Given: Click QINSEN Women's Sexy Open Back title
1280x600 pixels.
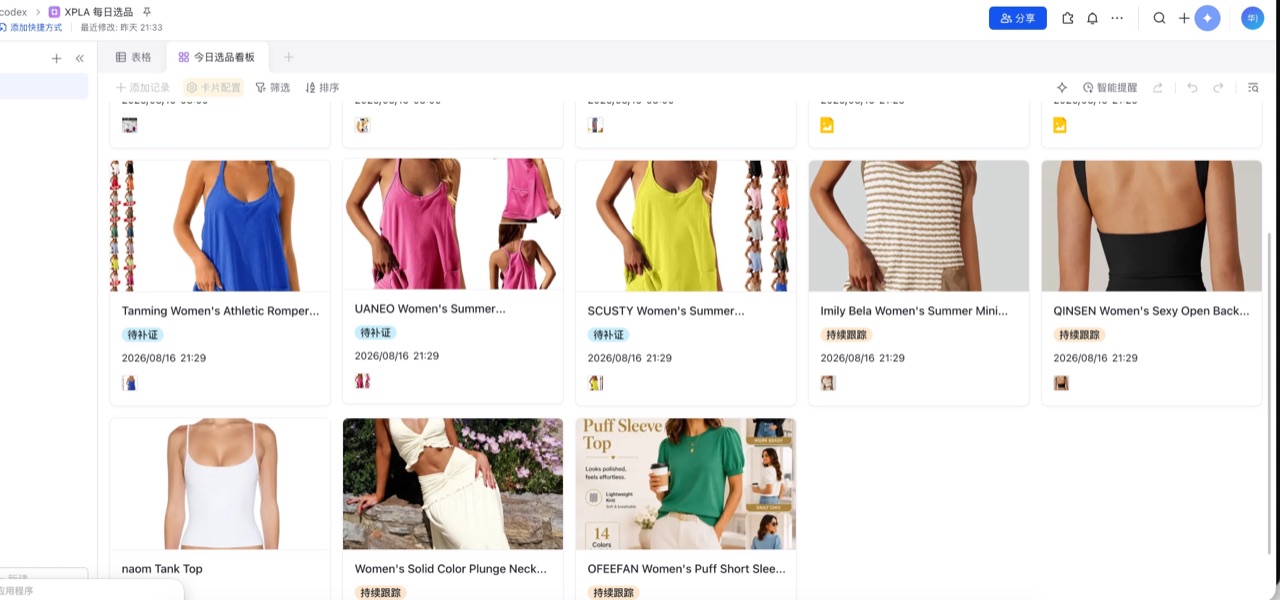Looking at the screenshot, I should pyautogui.click(x=1151, y=311).
